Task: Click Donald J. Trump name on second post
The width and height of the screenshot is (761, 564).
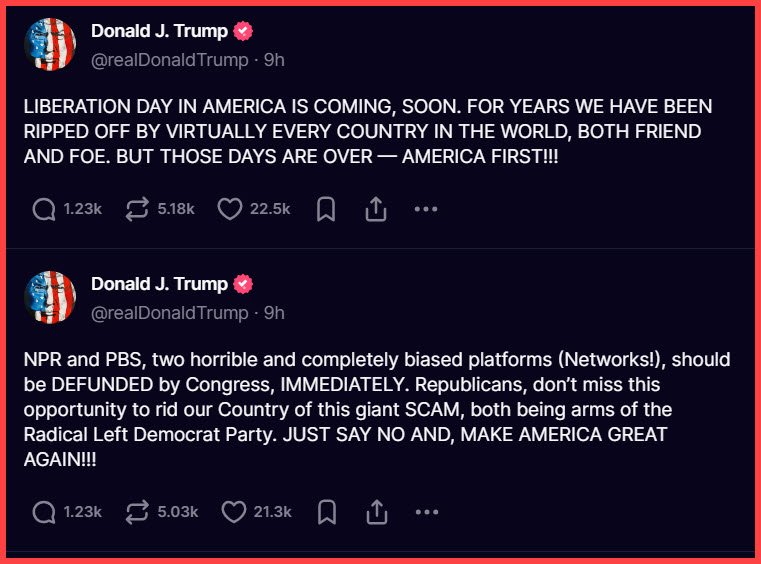Action: pos(159,284)
